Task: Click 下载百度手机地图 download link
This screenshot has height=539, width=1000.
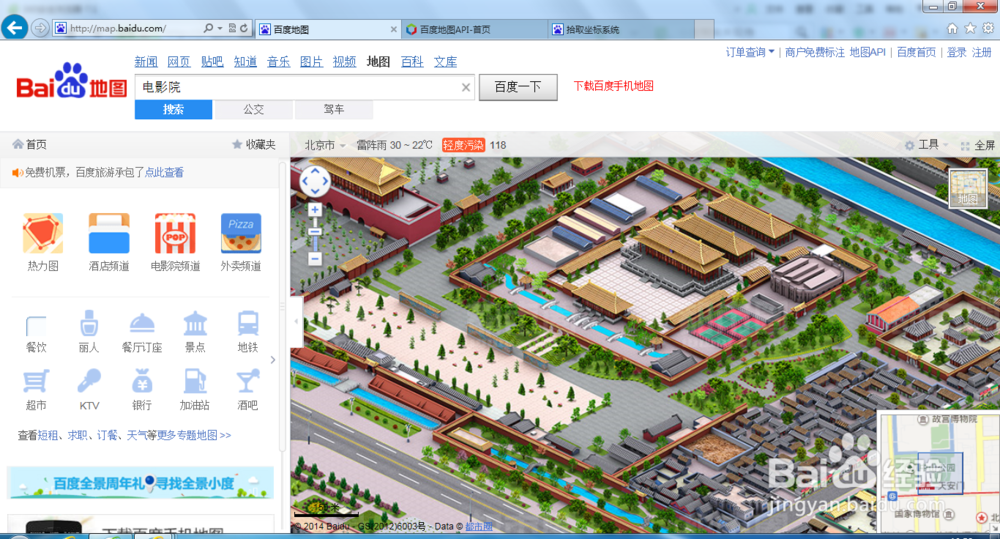Action: [x=614, y=86]
